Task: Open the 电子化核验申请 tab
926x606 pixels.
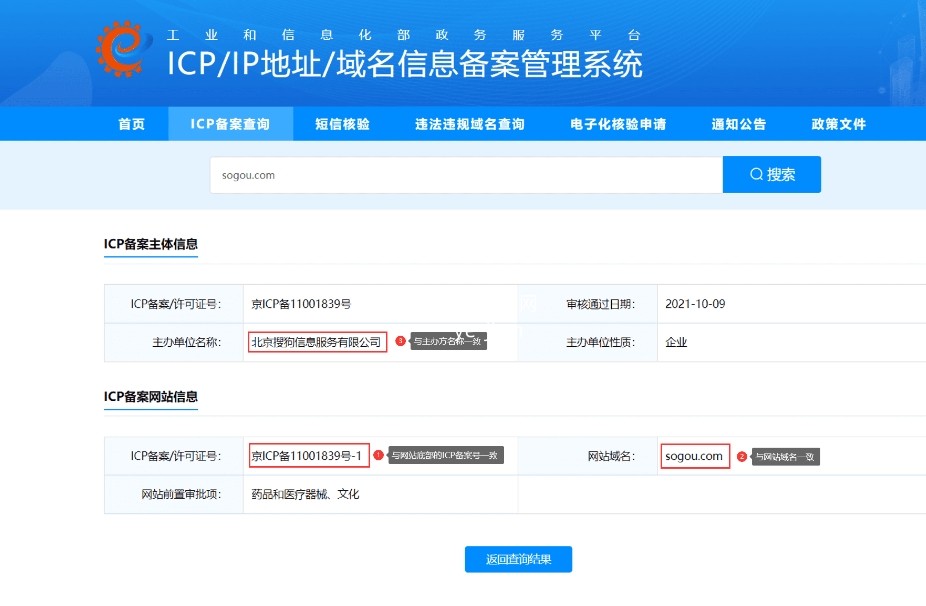Action: coord(618,124)
